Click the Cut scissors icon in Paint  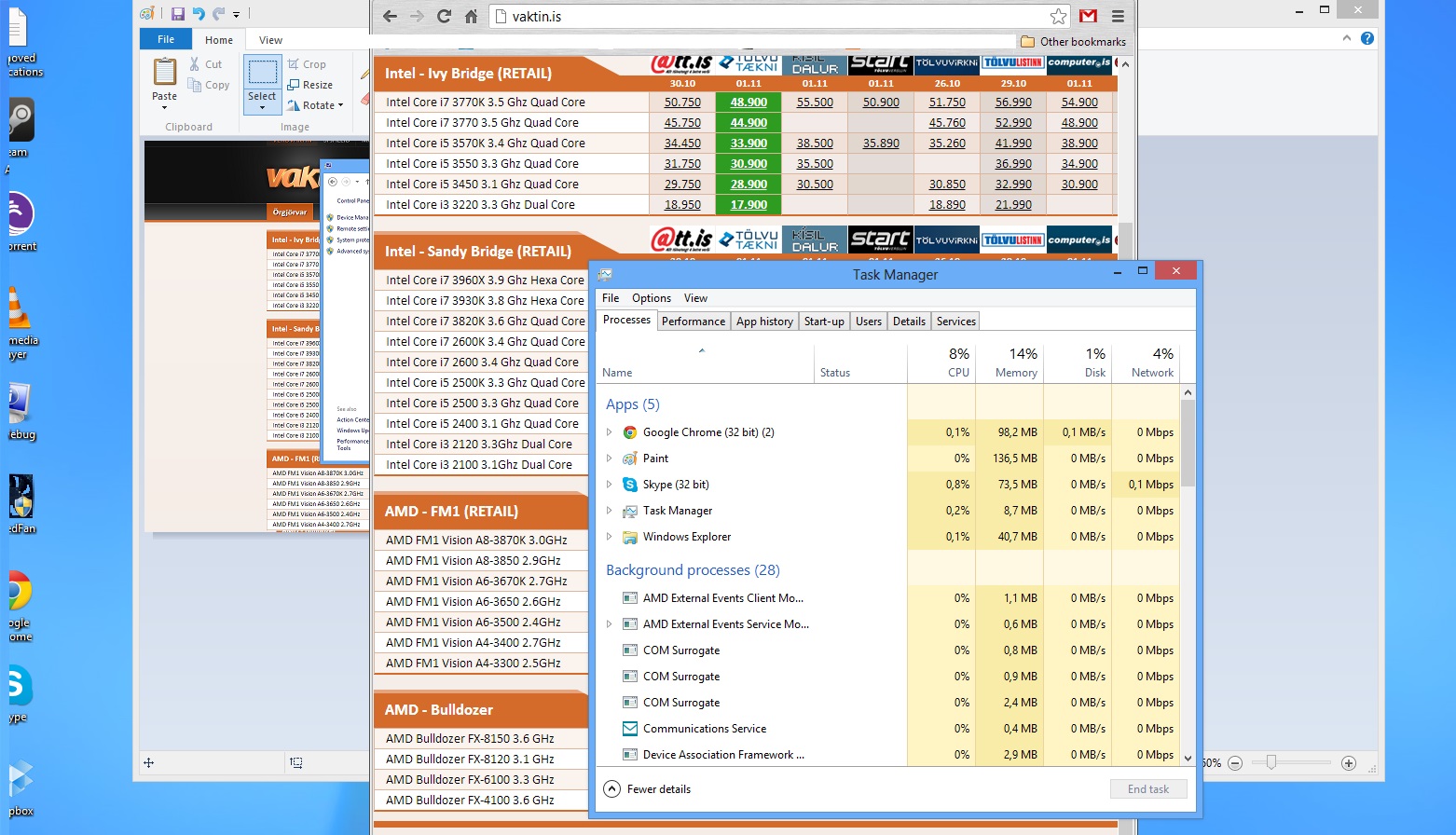tap(195, 64)
